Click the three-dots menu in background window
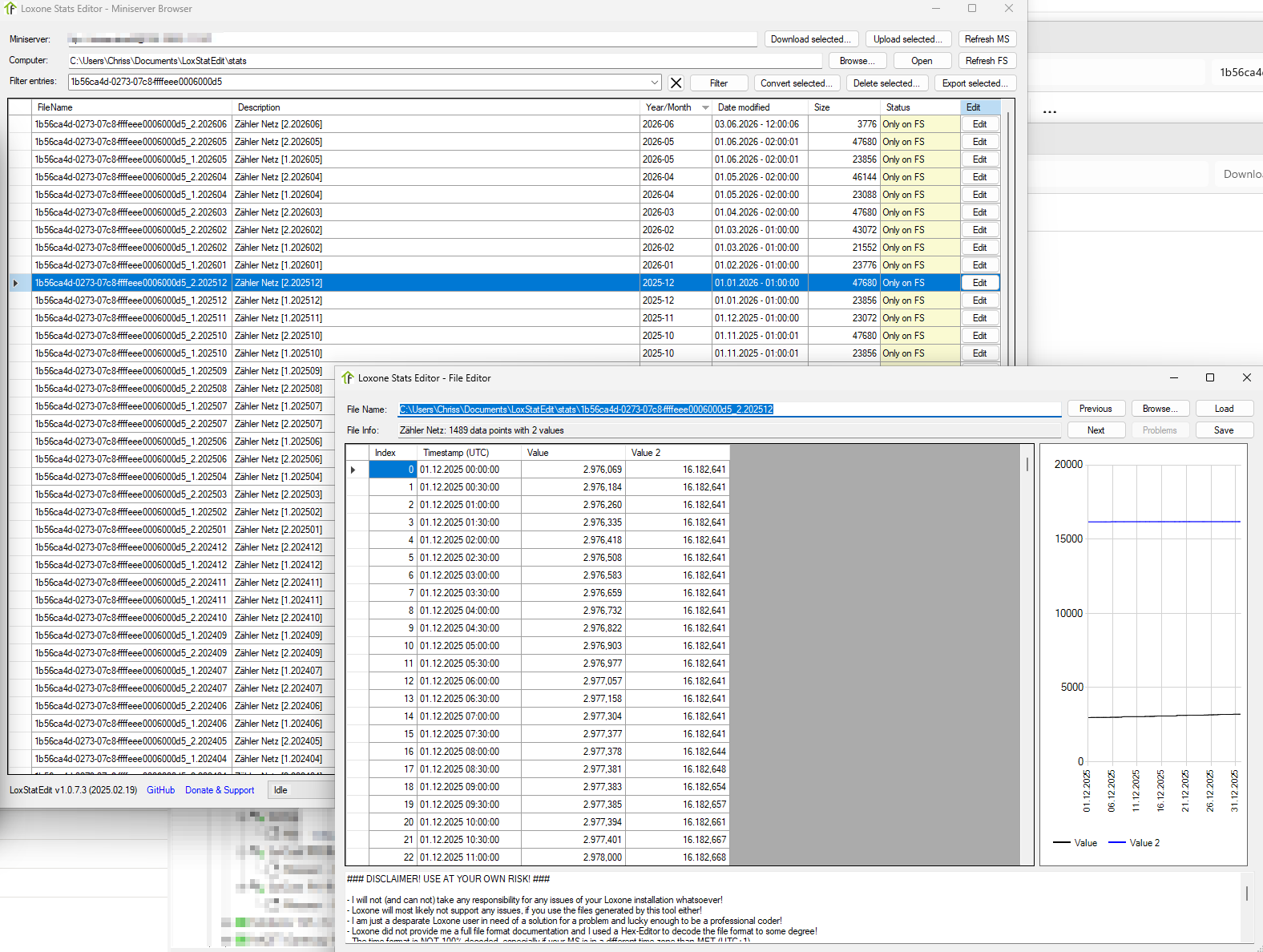1263x952 pixels. (1050, 111)
